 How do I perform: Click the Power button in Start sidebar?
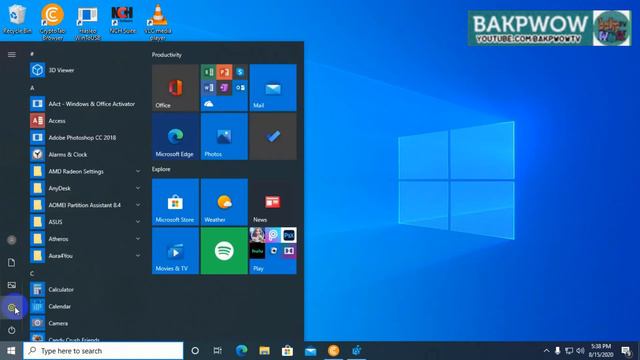pos(12,330)
